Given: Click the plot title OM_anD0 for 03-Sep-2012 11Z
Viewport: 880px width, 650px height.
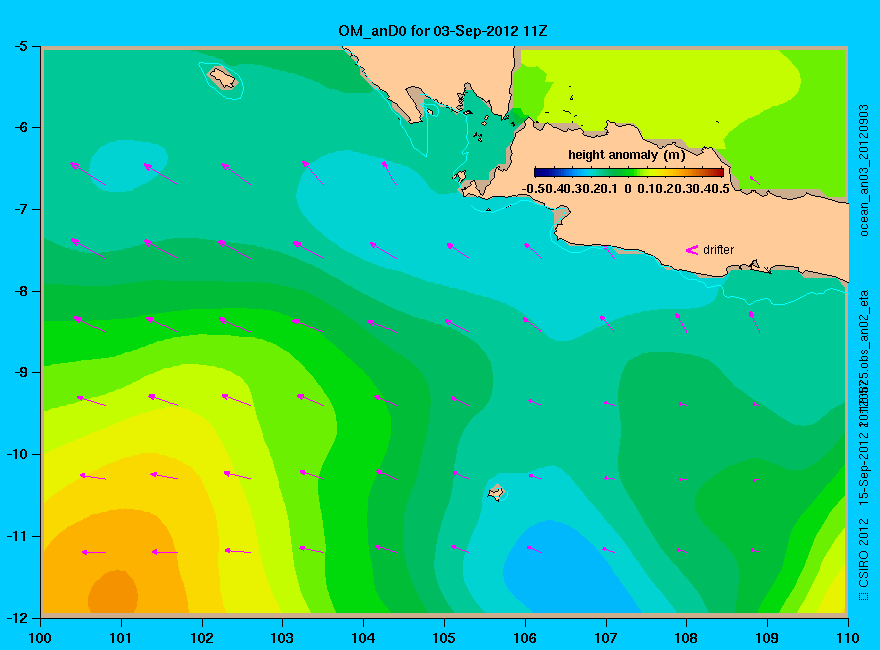Looking at the screenshot, I should tap(442, 31).
